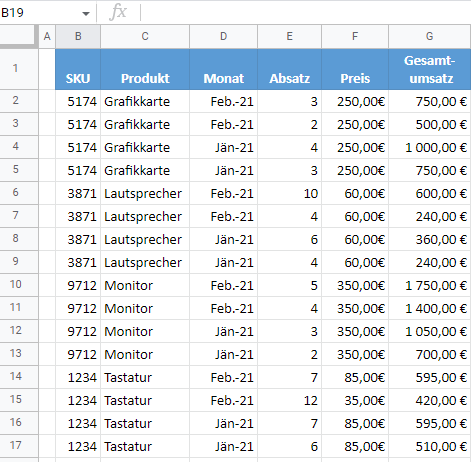471x462 pixels.
Task: Select column B header
Action: click(x=78, y=36)
